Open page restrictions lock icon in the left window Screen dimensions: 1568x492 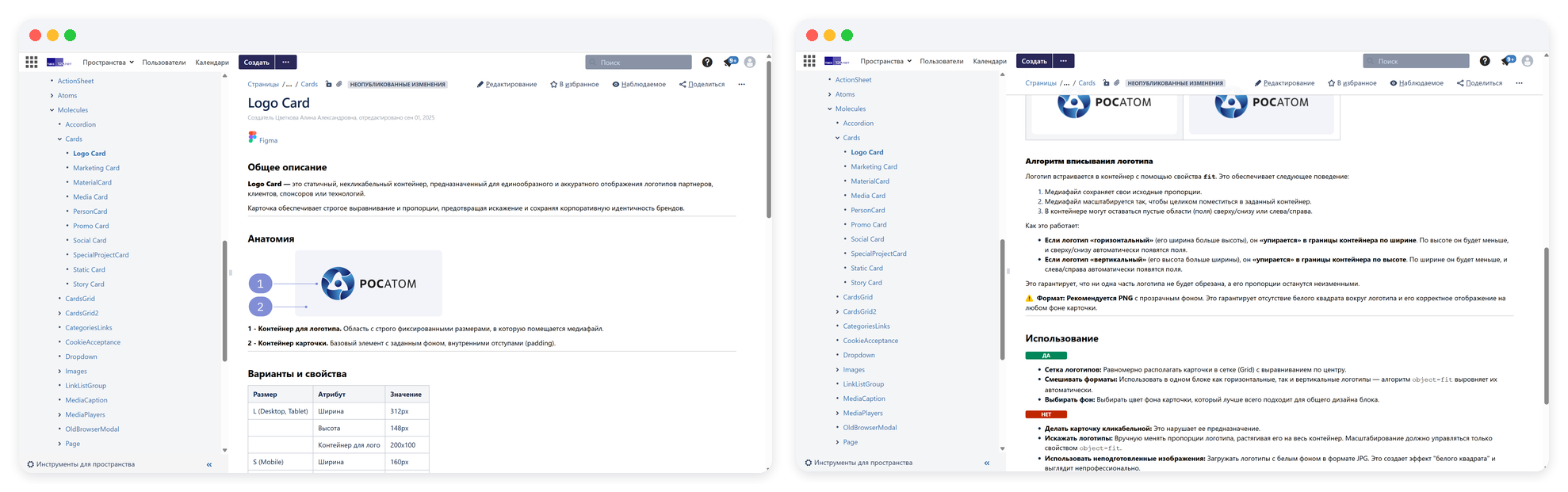tap(328, 84)
